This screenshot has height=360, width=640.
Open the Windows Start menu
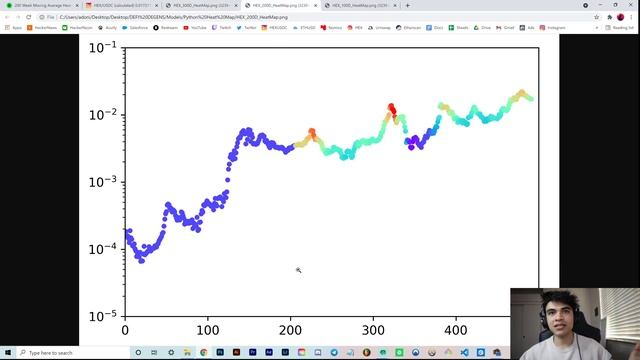(x=8, y=353)
